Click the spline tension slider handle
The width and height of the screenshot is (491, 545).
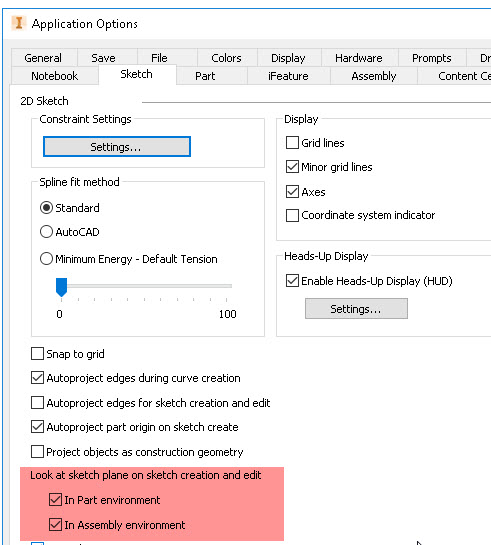[x=62, y=287]
